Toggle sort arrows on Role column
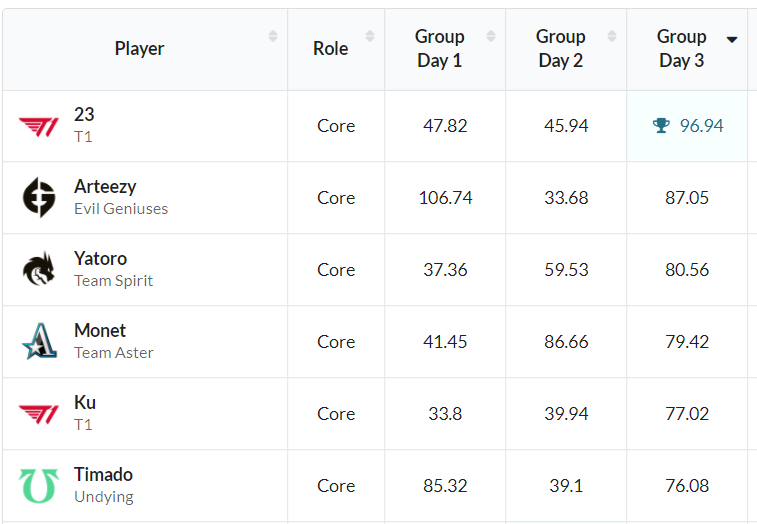Image resolution: width=757 pixels, height=524 pixels. 370,36
